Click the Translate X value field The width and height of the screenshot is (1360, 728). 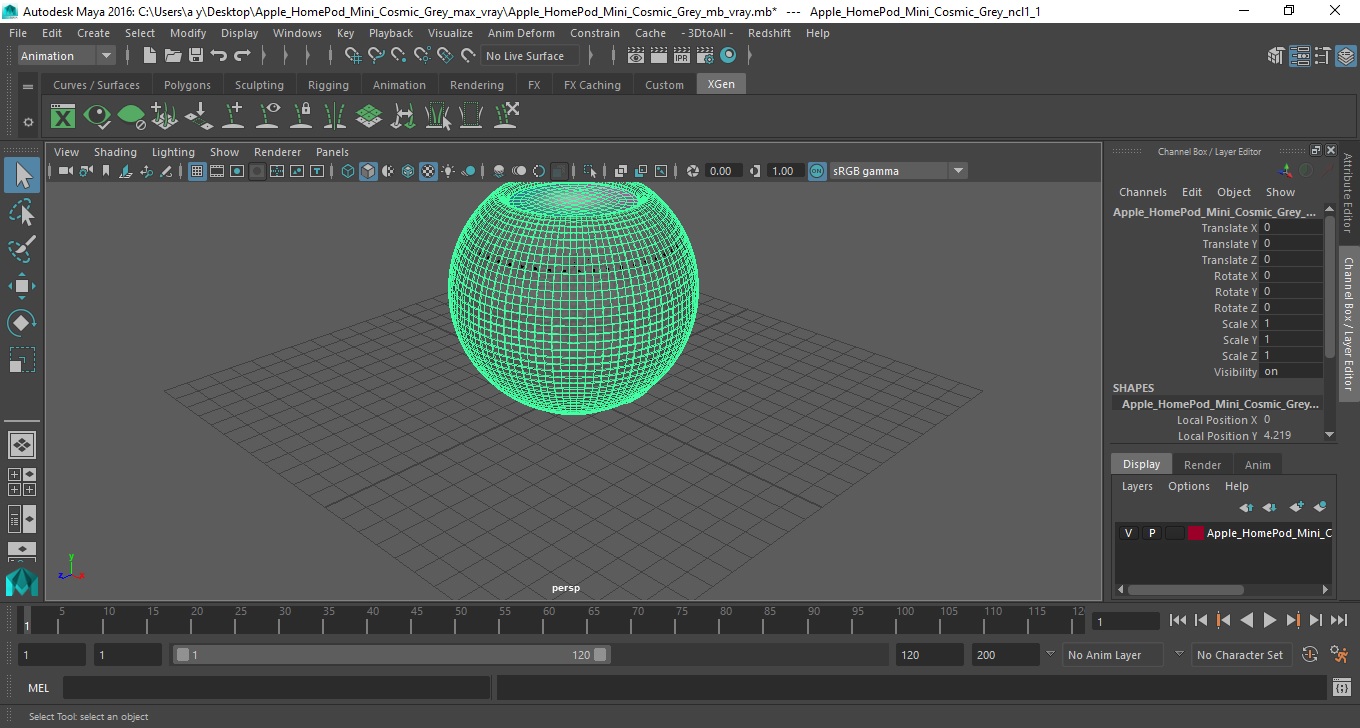coord(1292,228)
